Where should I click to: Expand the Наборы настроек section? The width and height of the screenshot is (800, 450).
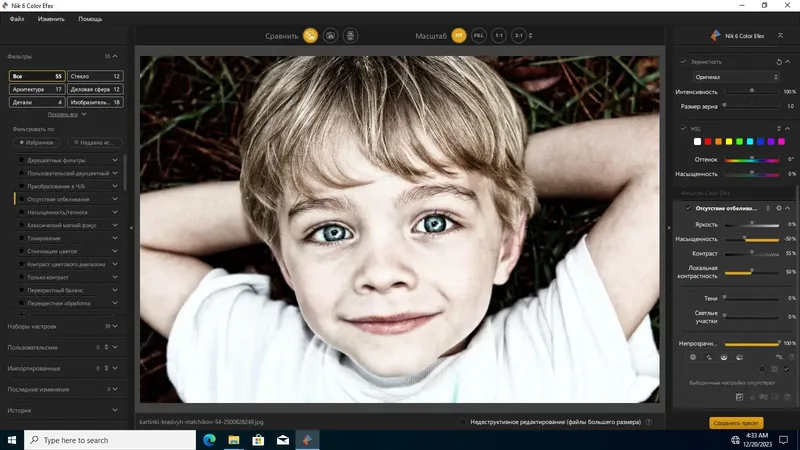pos(63,326)
